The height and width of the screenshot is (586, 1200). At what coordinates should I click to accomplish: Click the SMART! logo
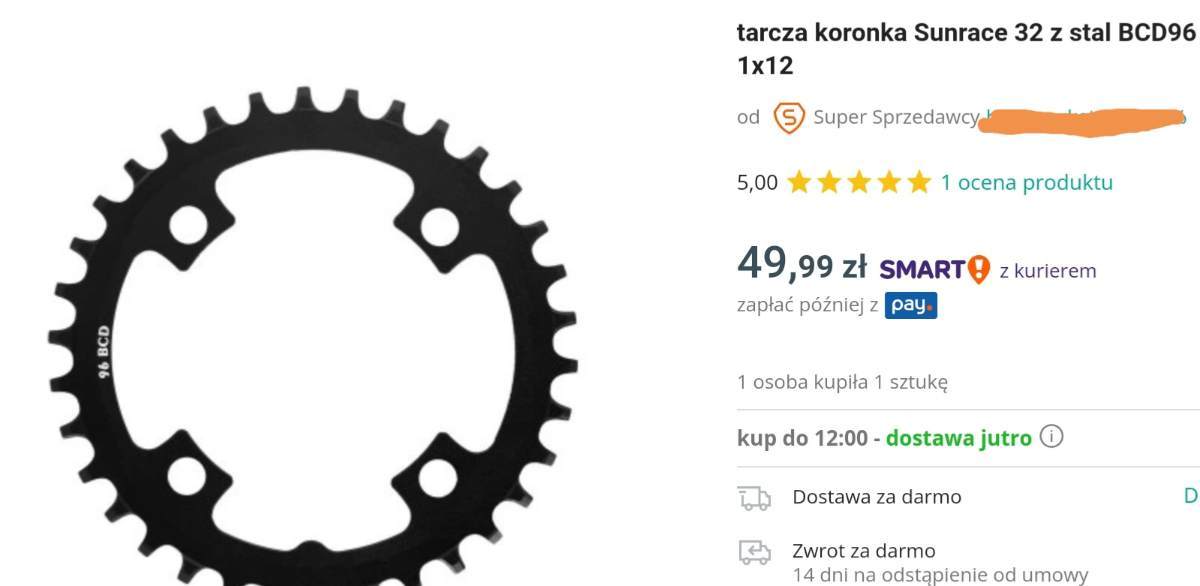935,269
